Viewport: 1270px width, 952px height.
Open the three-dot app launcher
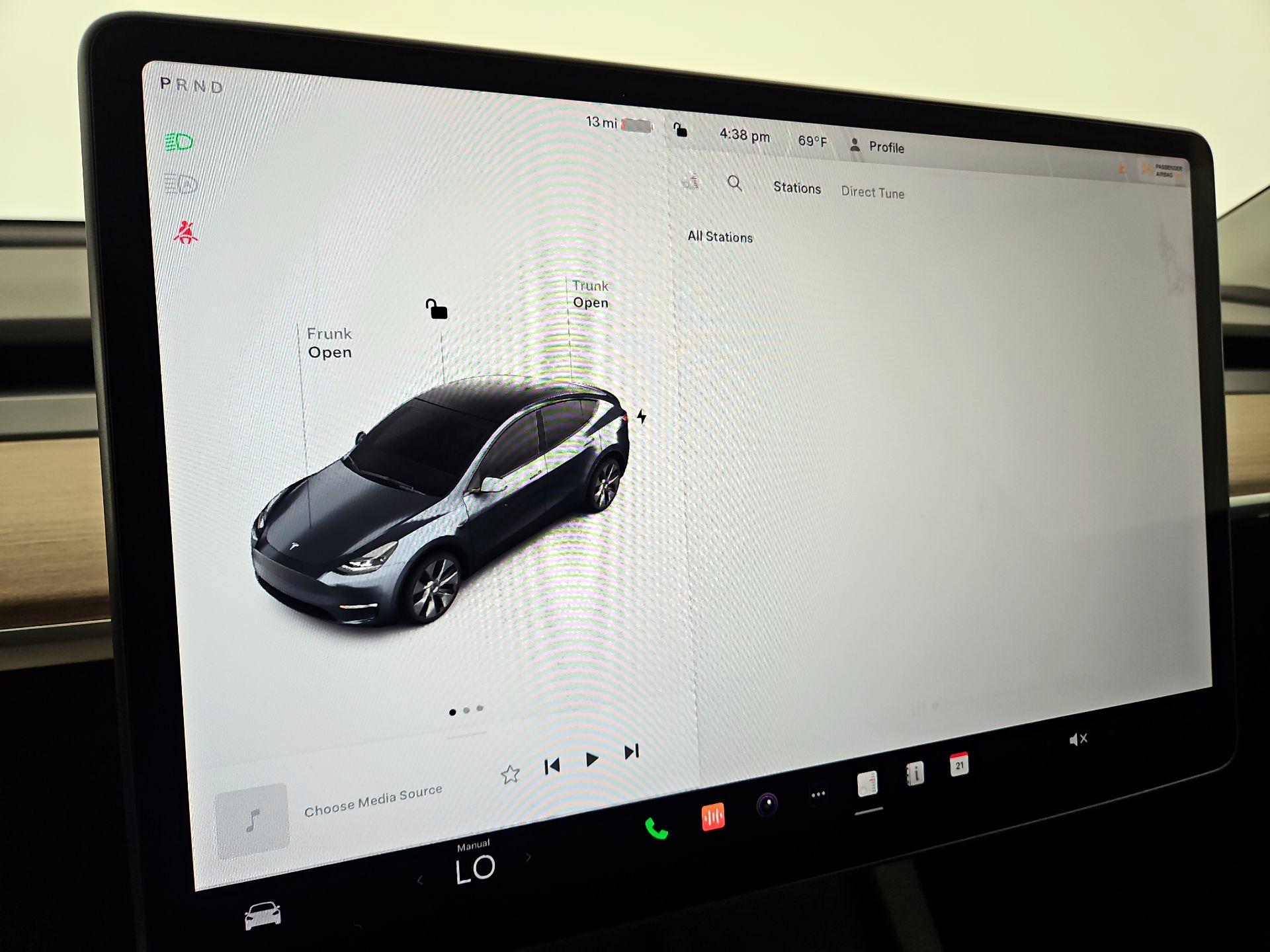point(818,794)
